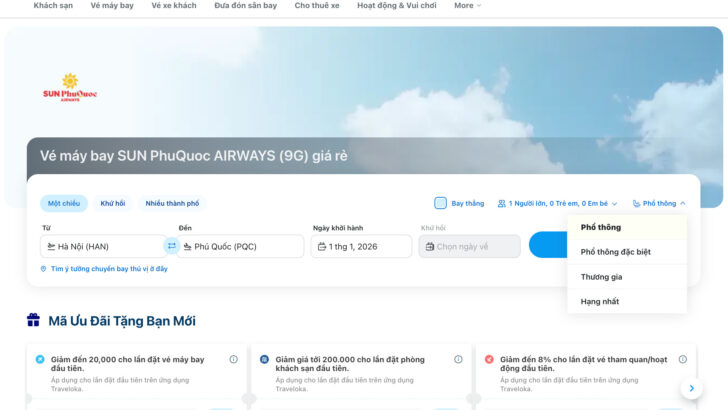Click the flight coupon blue badge icon
This screenshot has height=410, width=728.
coord(40,359)
